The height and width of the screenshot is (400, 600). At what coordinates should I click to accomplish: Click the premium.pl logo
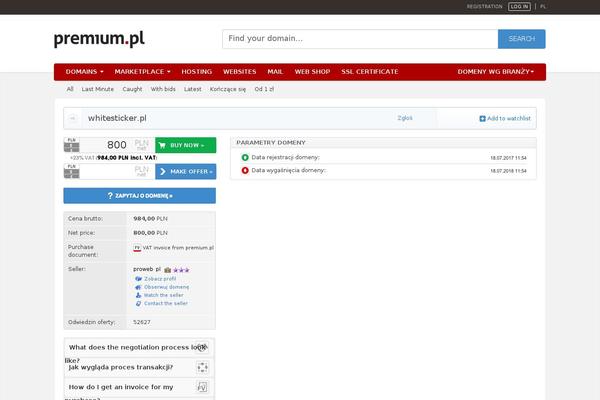click(x=99, y=39)
